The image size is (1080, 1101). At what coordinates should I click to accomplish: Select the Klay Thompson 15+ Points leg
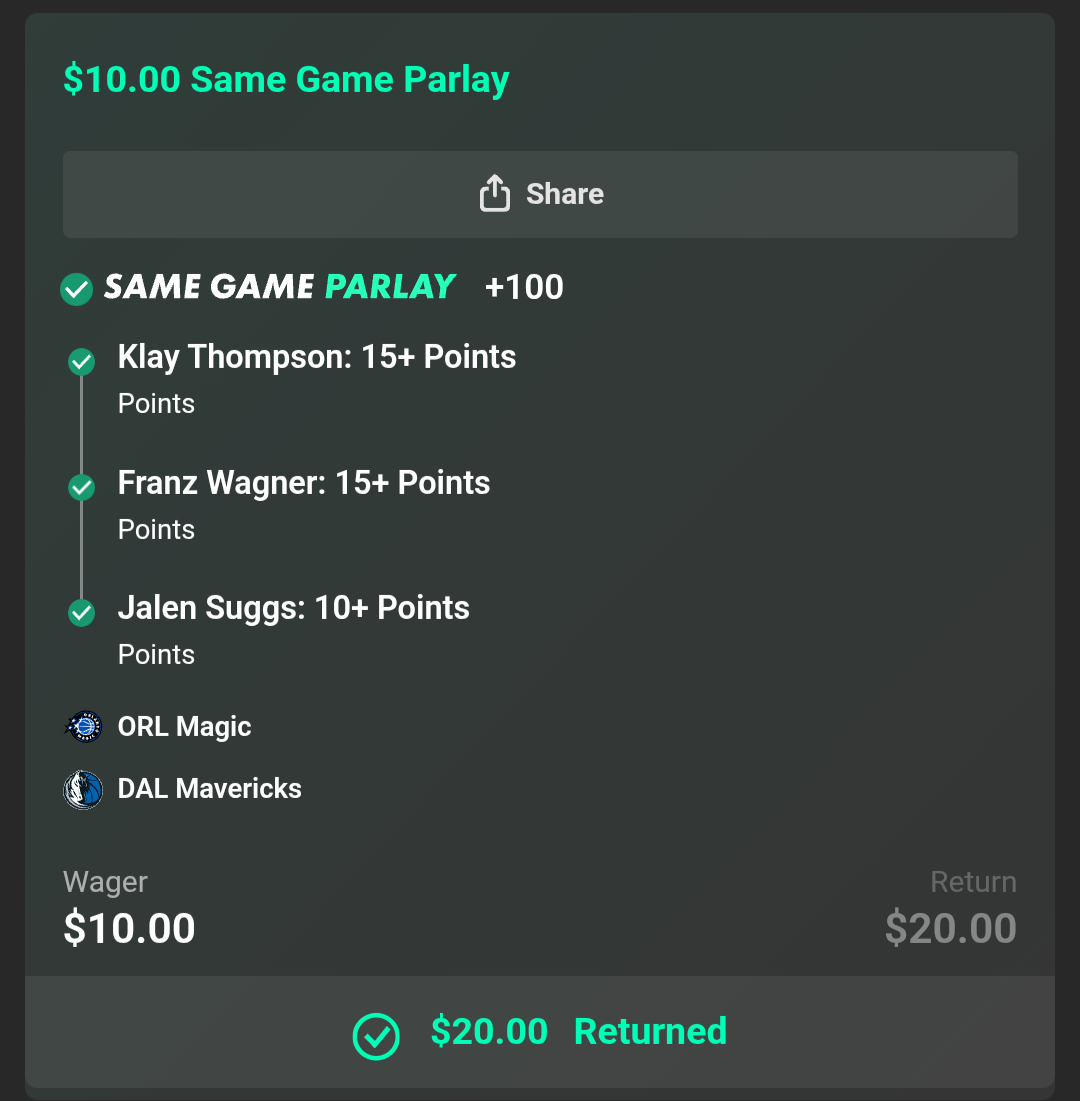[316, 357]
